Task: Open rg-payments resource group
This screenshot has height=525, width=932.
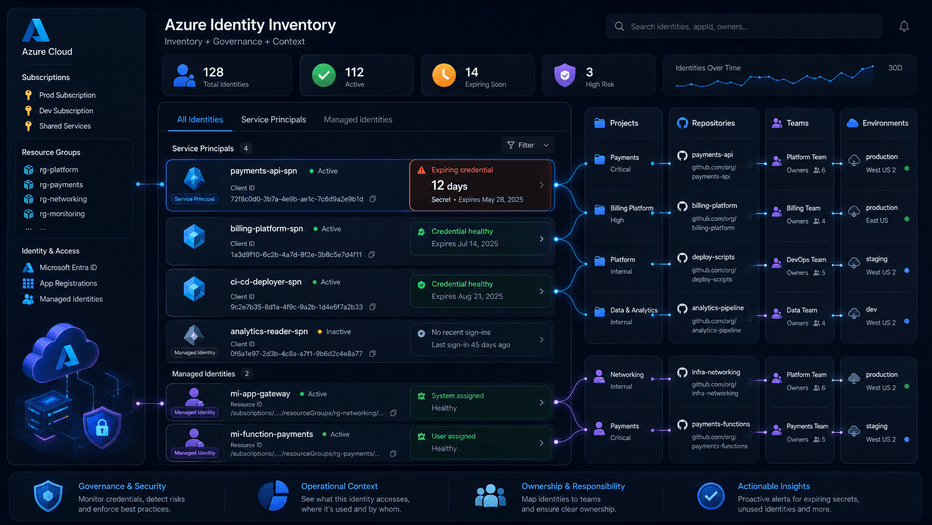Action: (x=61, y=185)
